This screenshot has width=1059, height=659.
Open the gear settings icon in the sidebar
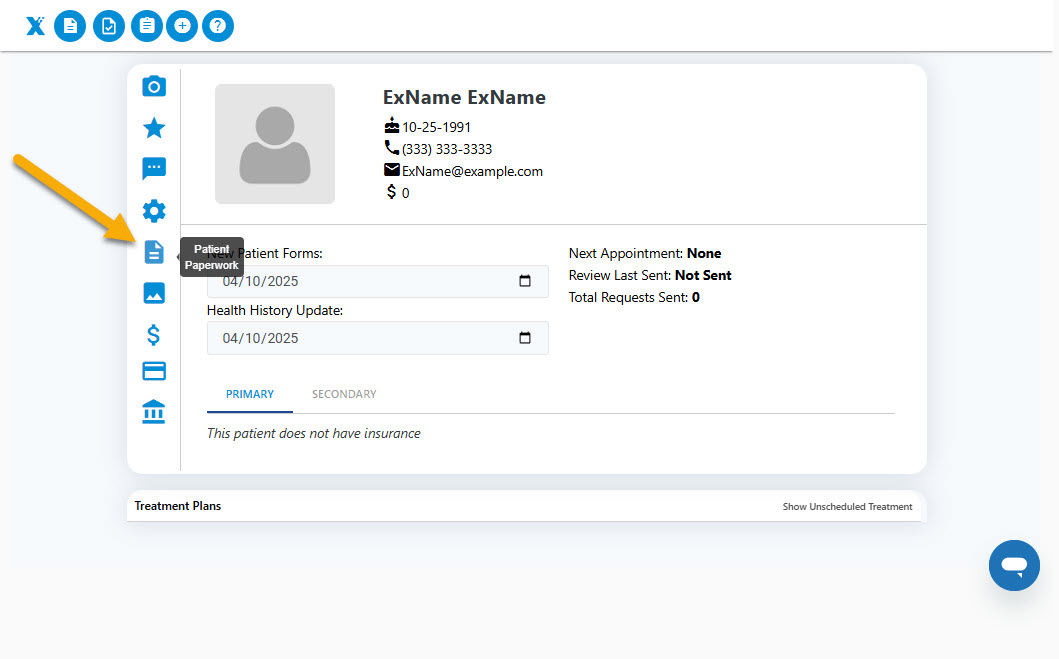point(154,211)
